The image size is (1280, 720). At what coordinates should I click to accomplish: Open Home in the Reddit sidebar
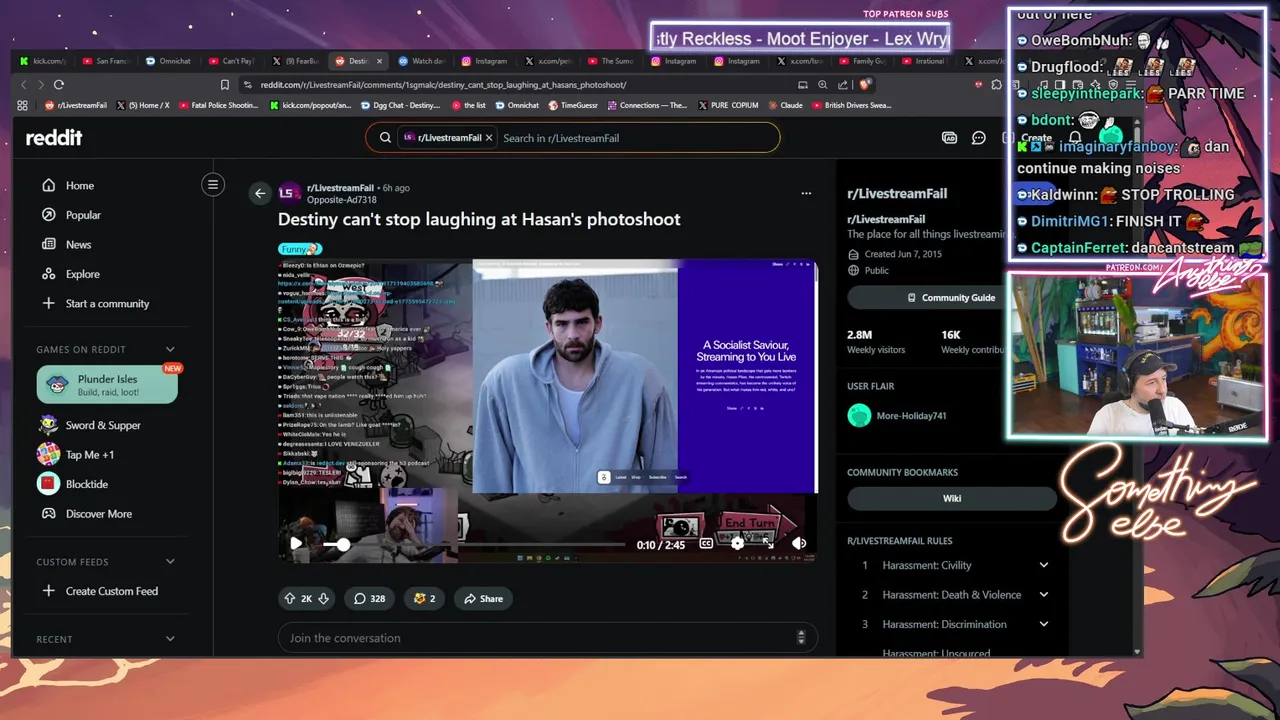(x=80, y=186)
